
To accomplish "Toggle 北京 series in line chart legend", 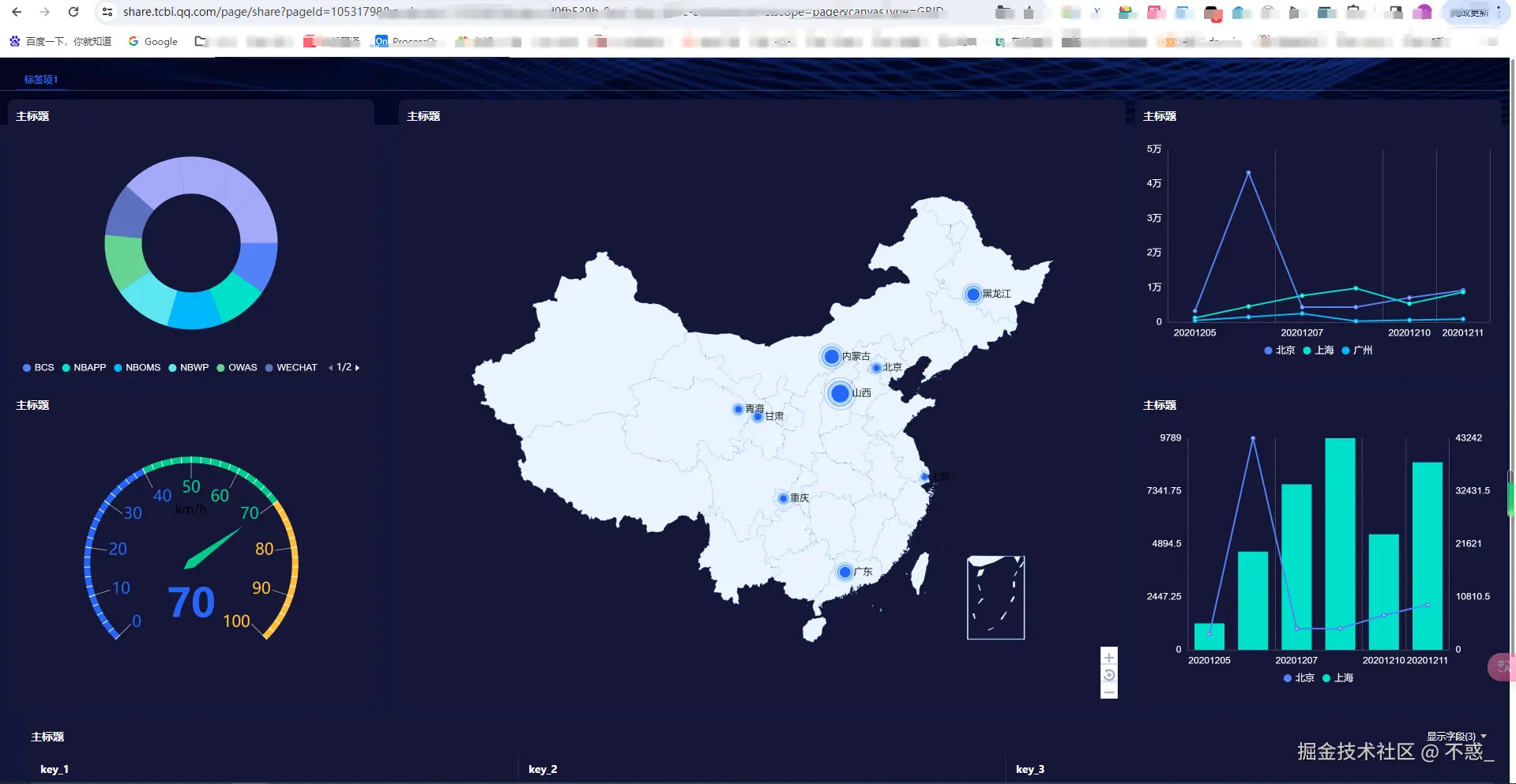I will click(x=1280, y=351).
